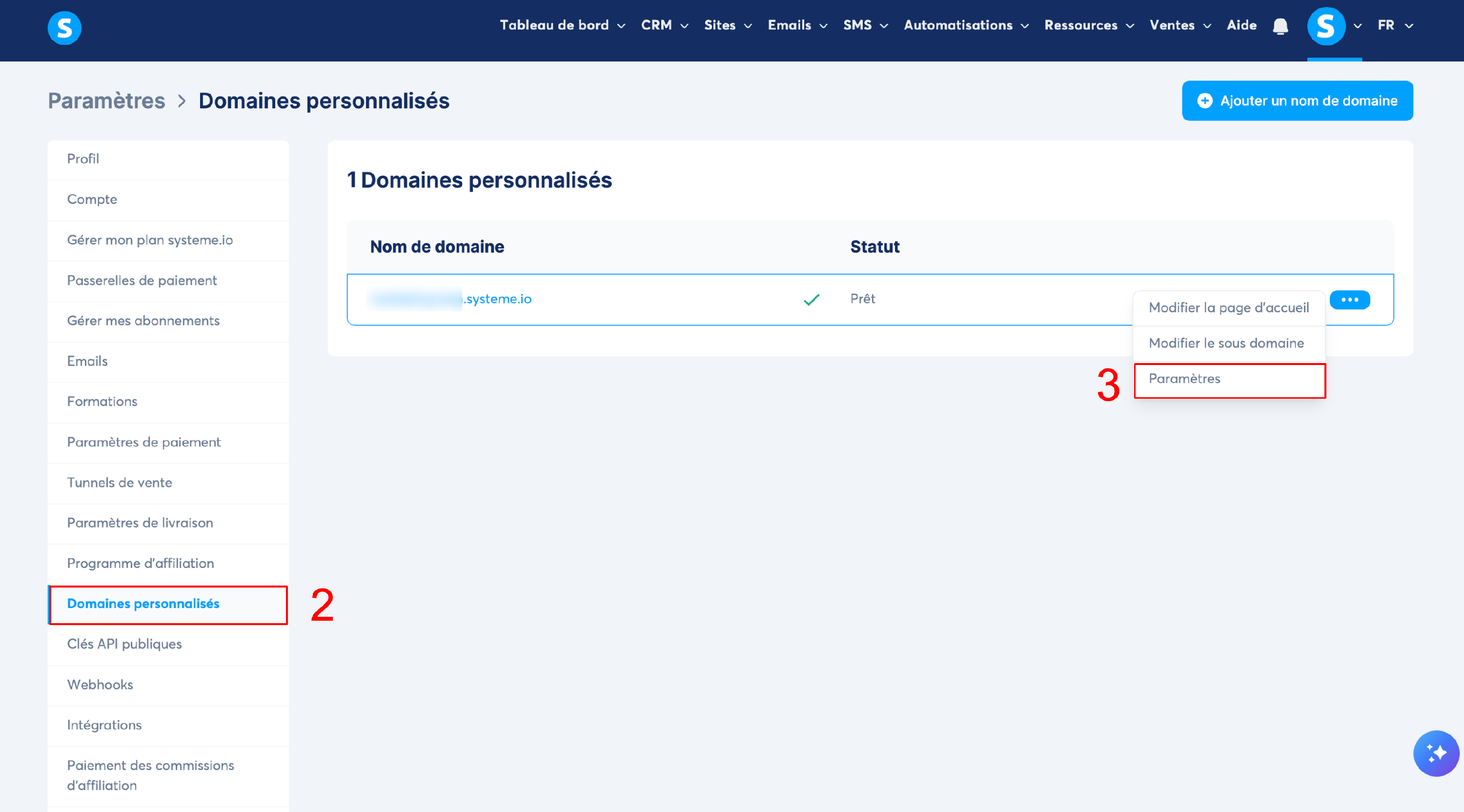The height and width of the screenshot is (812, 1464).
Task: Click the green checkmark status icon
Action: [x=811, y=300]
